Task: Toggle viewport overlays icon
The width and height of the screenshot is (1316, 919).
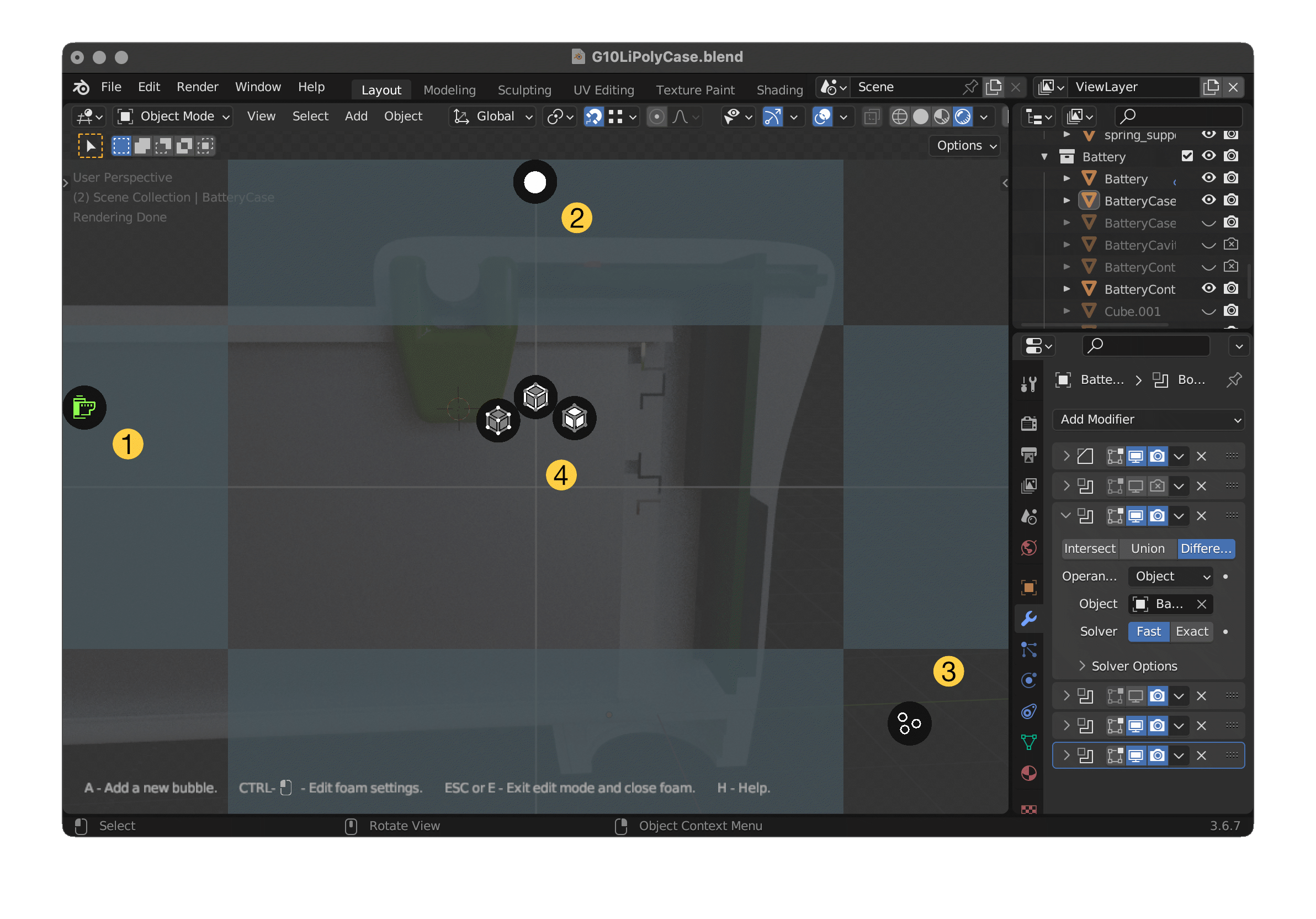Action: 822,117
